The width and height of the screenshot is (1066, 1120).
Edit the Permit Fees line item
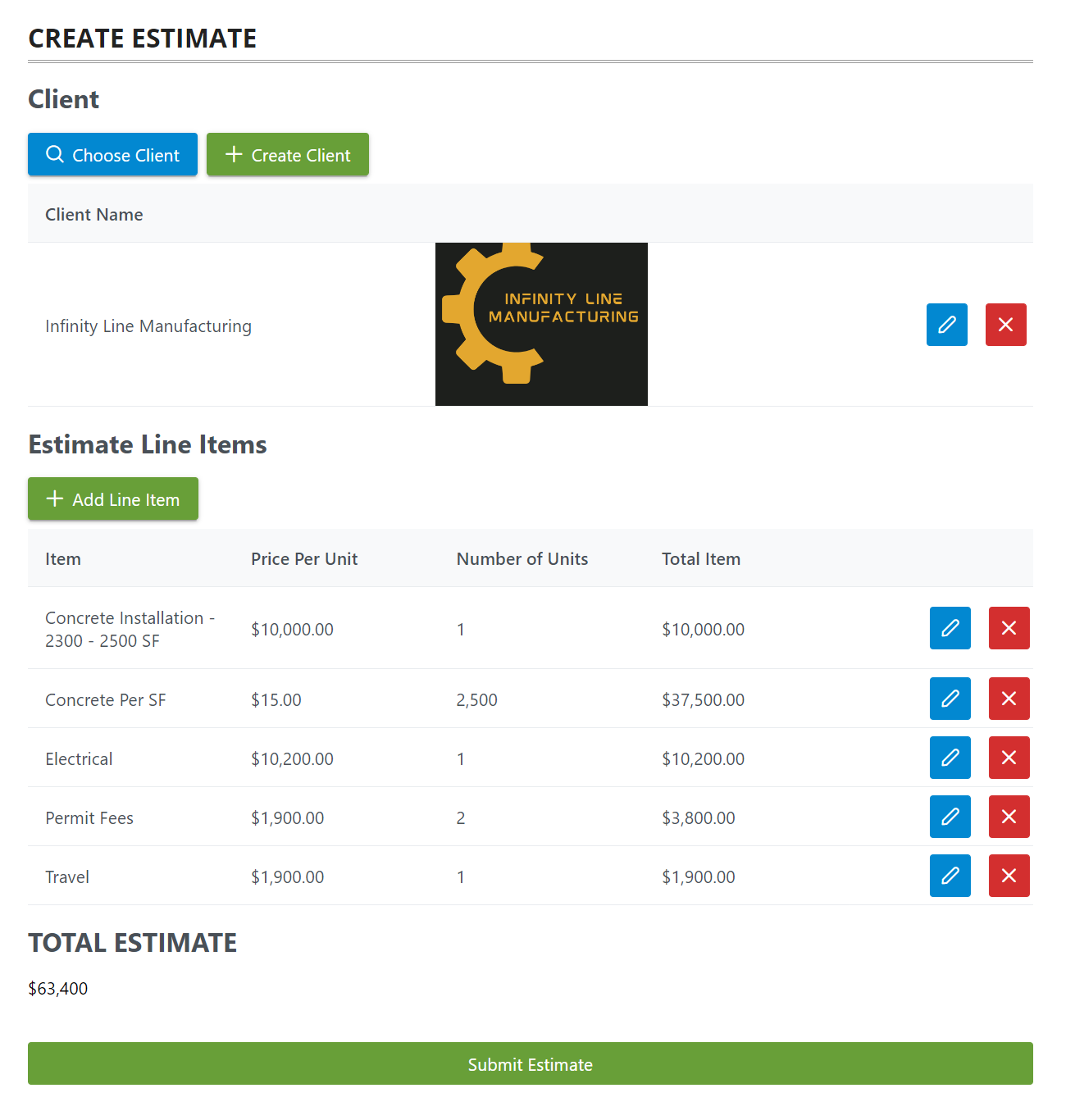pos(950,817)
